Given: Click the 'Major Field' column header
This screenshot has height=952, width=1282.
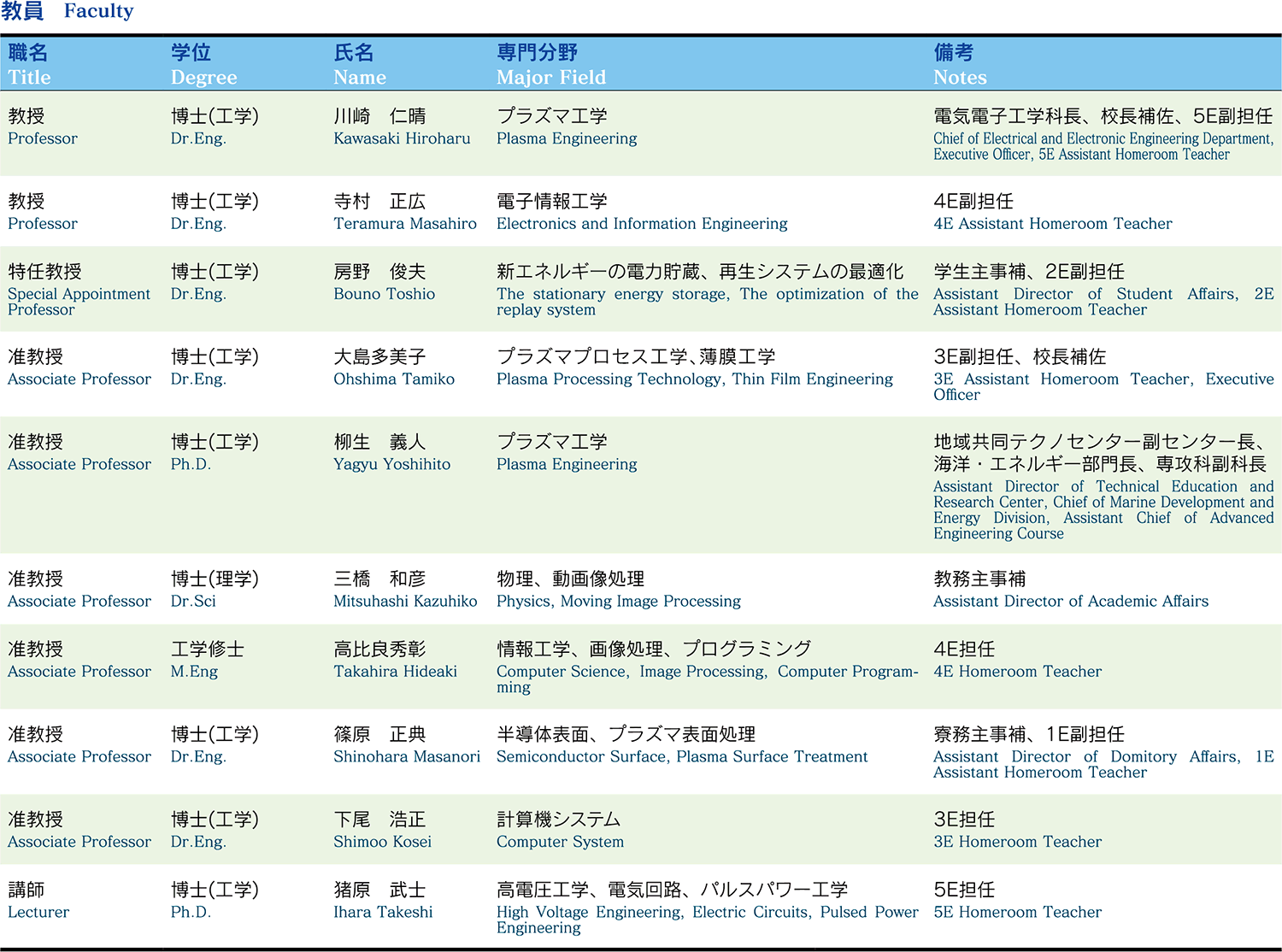Looking at the screenshot, I should click(x=551, y=77).
